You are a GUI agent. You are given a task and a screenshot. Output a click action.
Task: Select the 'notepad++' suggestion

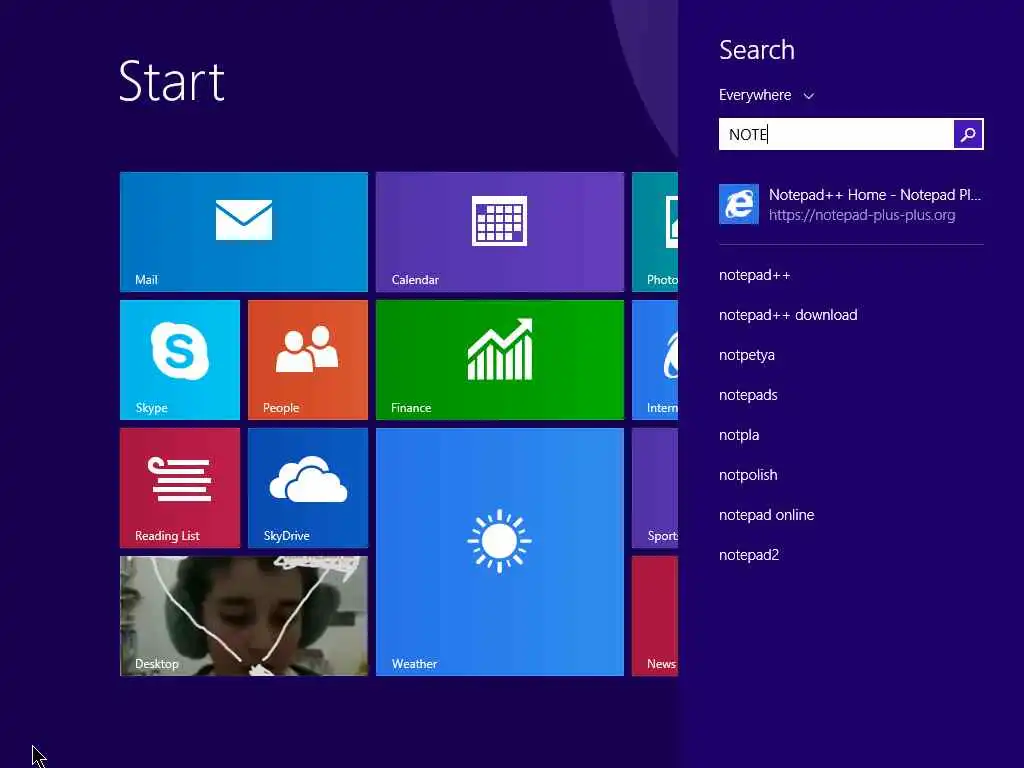point(754,275)
